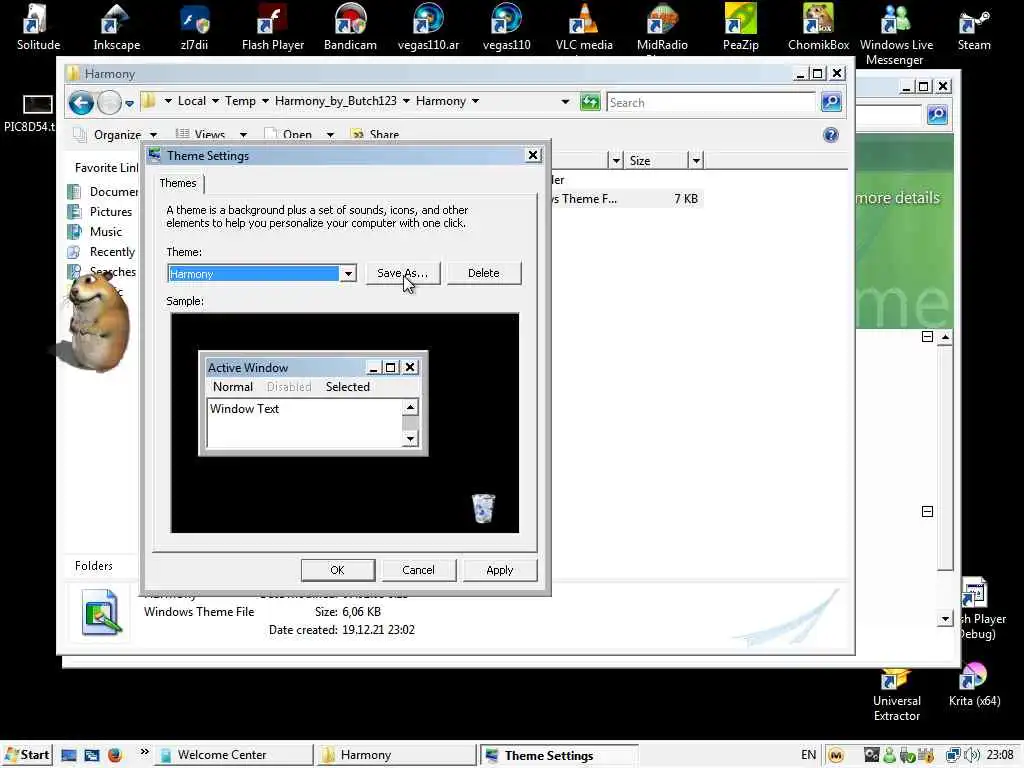Open the Size column filter dropdown
Image resolution: width=1024 pixels, height=768 pixels.
[x=696, y=161]
